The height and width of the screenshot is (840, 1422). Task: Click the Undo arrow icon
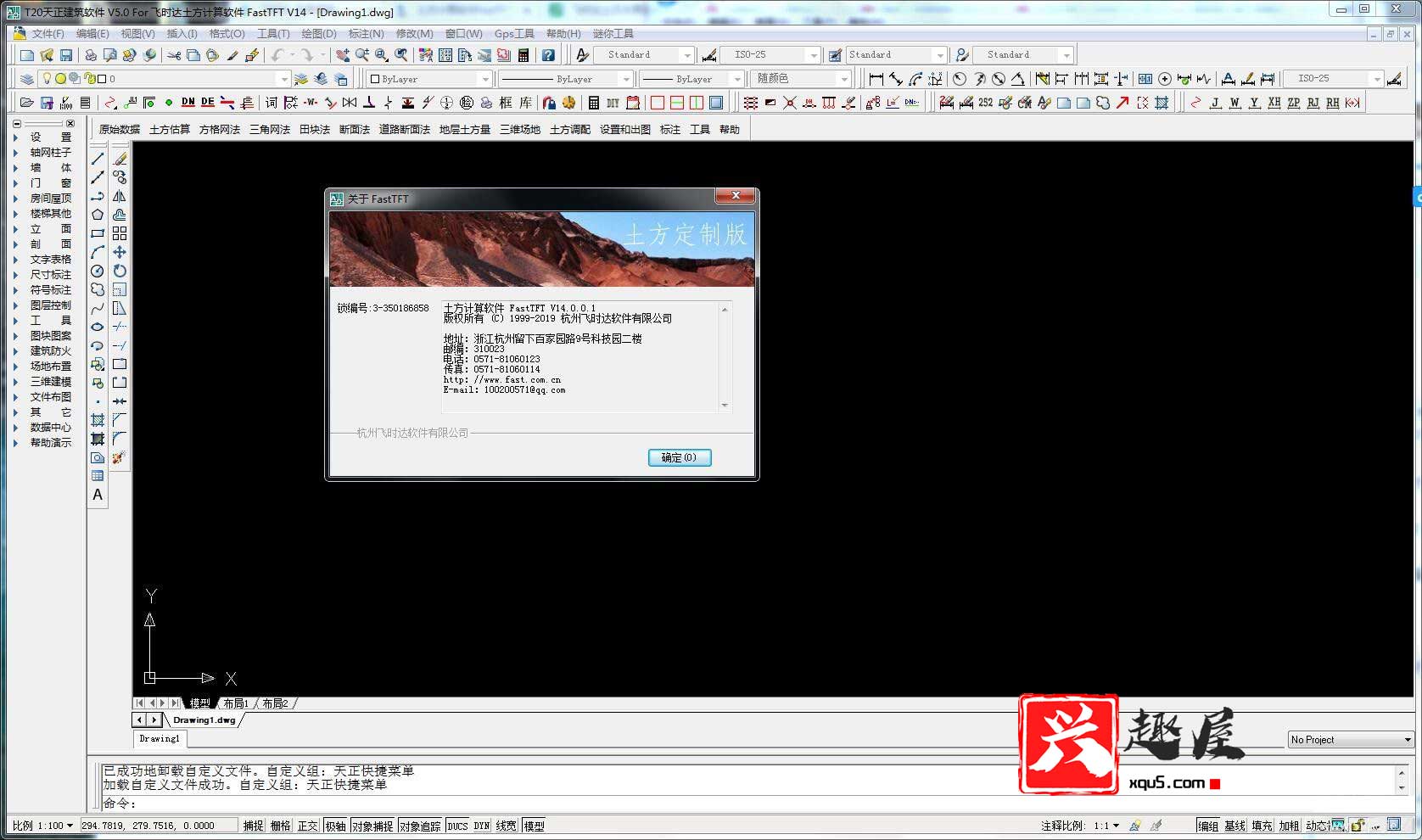pyautogui.click(x=277, y=55)
